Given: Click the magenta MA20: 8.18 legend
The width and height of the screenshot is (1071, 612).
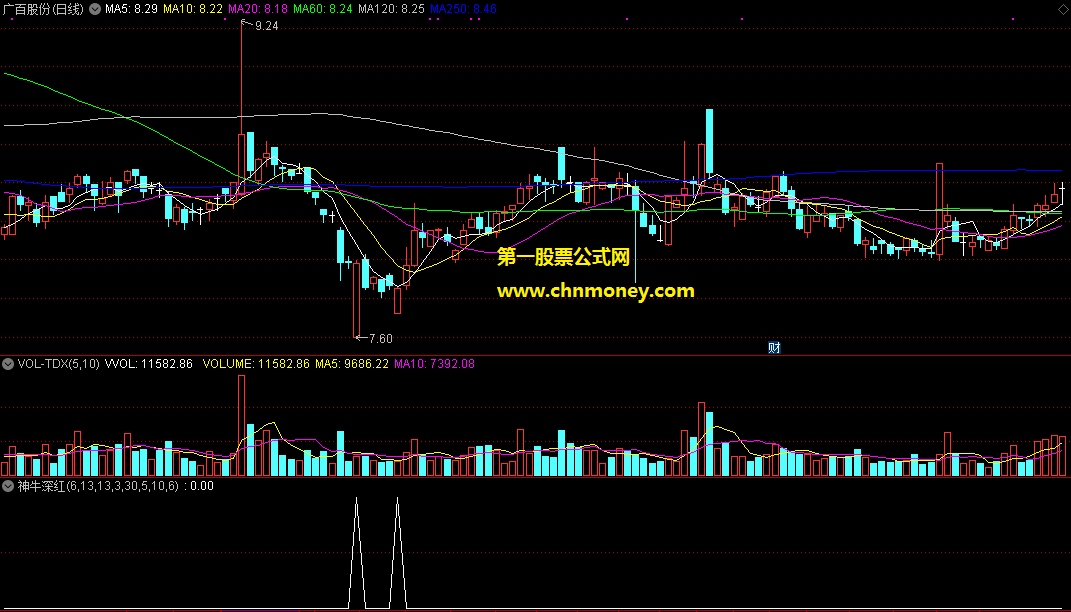Looking at the screenshot, I should tap(258, 9).
